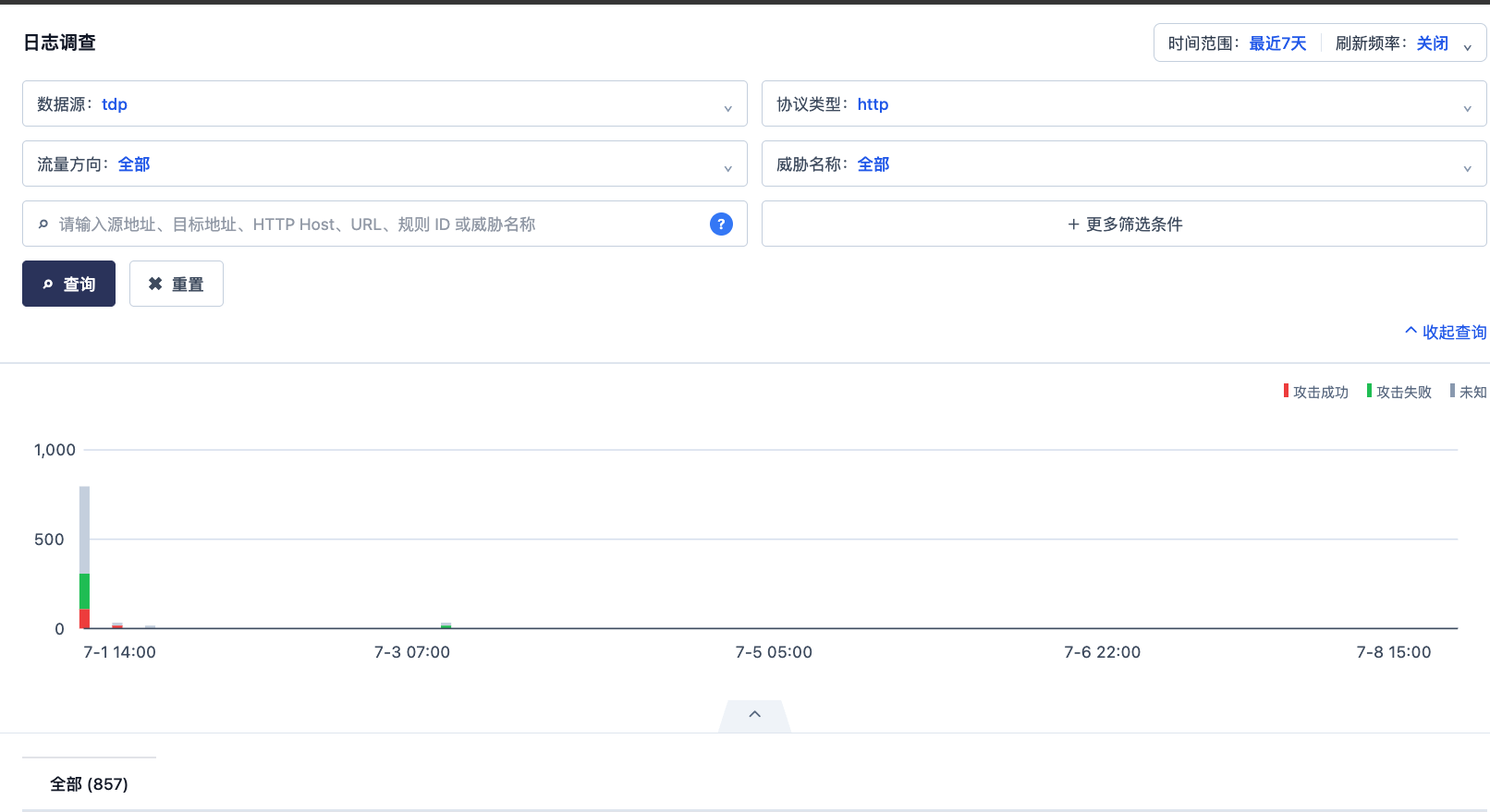Screen dimensions: 1490x812
Task: Open the 数据源 tdp dropdown
Action: point(385,103)
